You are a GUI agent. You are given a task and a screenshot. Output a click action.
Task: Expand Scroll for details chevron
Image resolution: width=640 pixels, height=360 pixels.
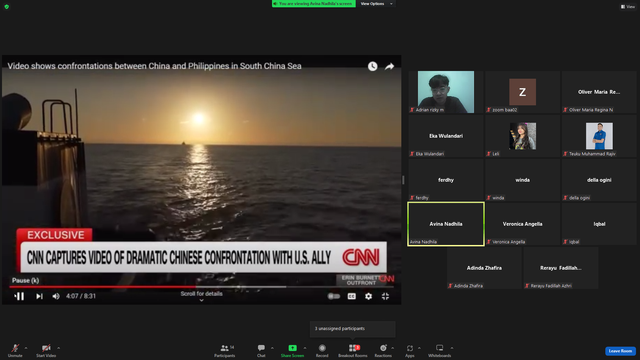pos(202,300)
